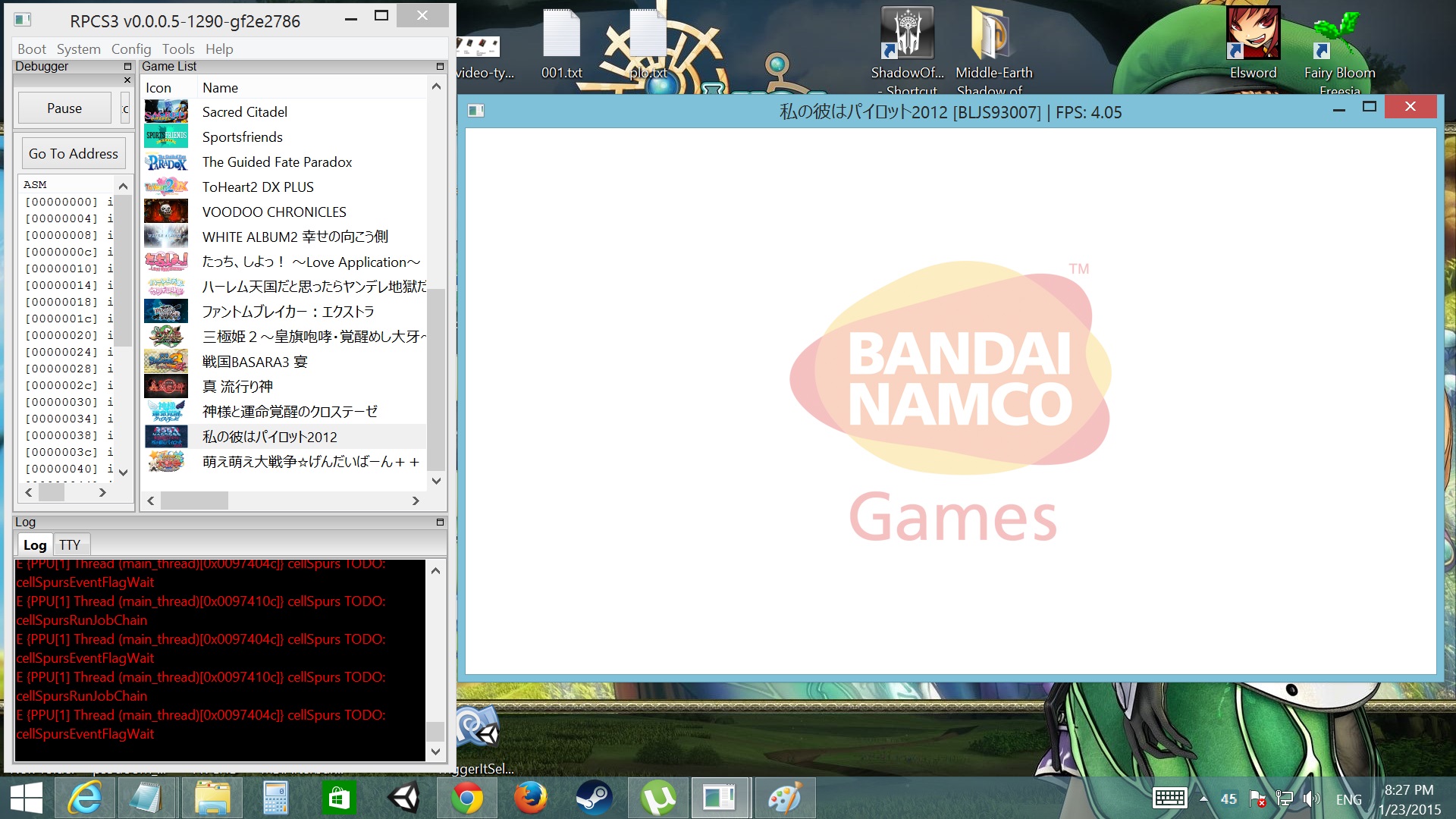Sort games by Name column header
The width and height of the screenshot is (1456, 819).
220,88
